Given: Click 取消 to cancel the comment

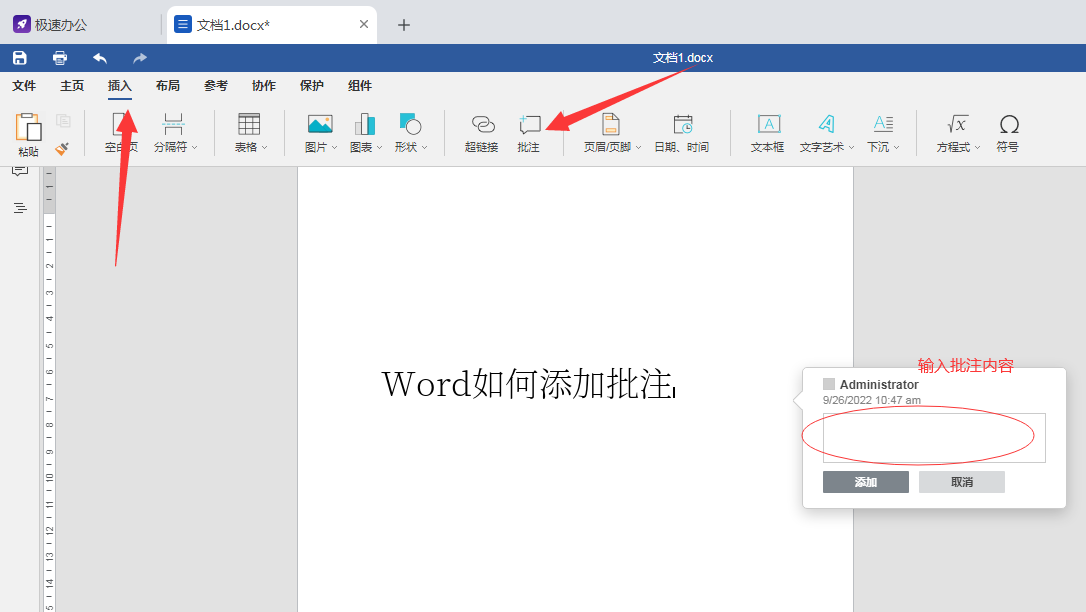Looking at the screenshot, I should [961, 482].
